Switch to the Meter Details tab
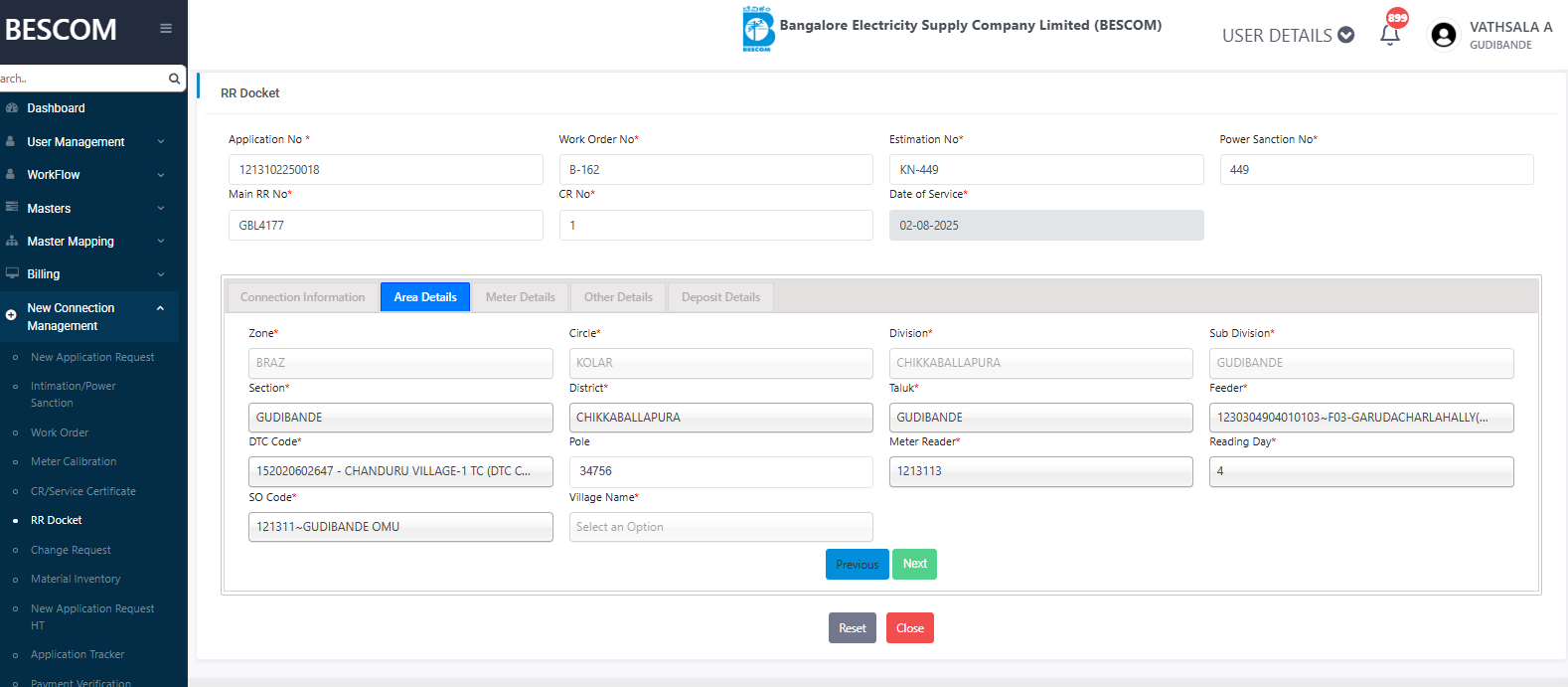 [520, 297]
